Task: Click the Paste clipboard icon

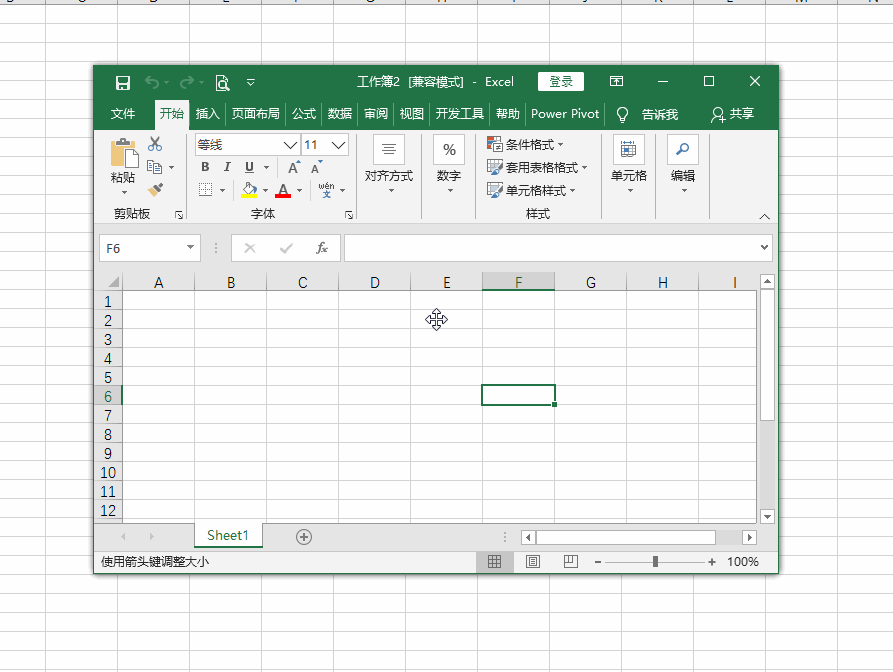Action: 124,153
